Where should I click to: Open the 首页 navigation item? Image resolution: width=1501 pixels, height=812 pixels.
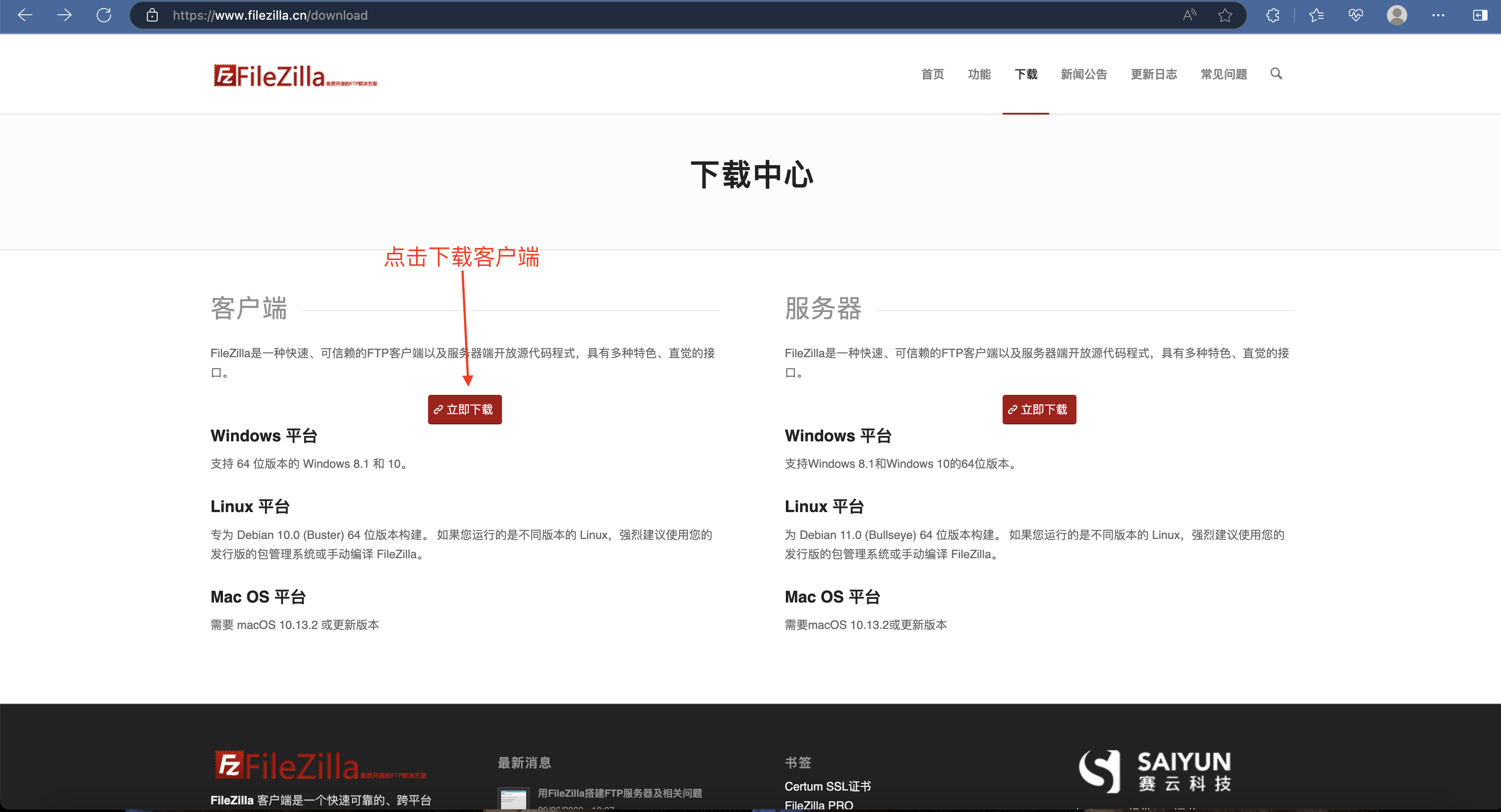932,74
